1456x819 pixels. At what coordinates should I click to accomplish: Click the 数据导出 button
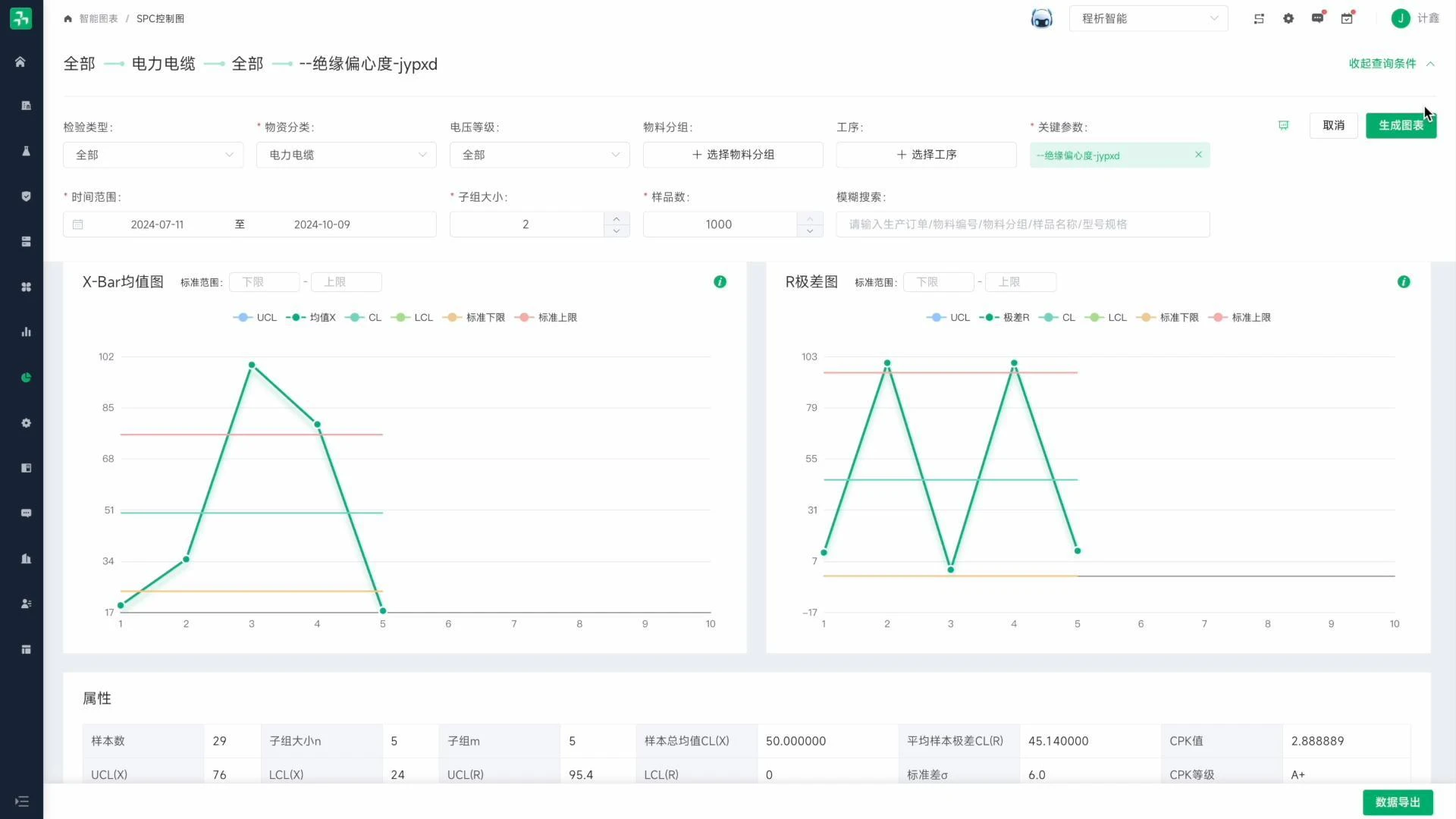1397,802
